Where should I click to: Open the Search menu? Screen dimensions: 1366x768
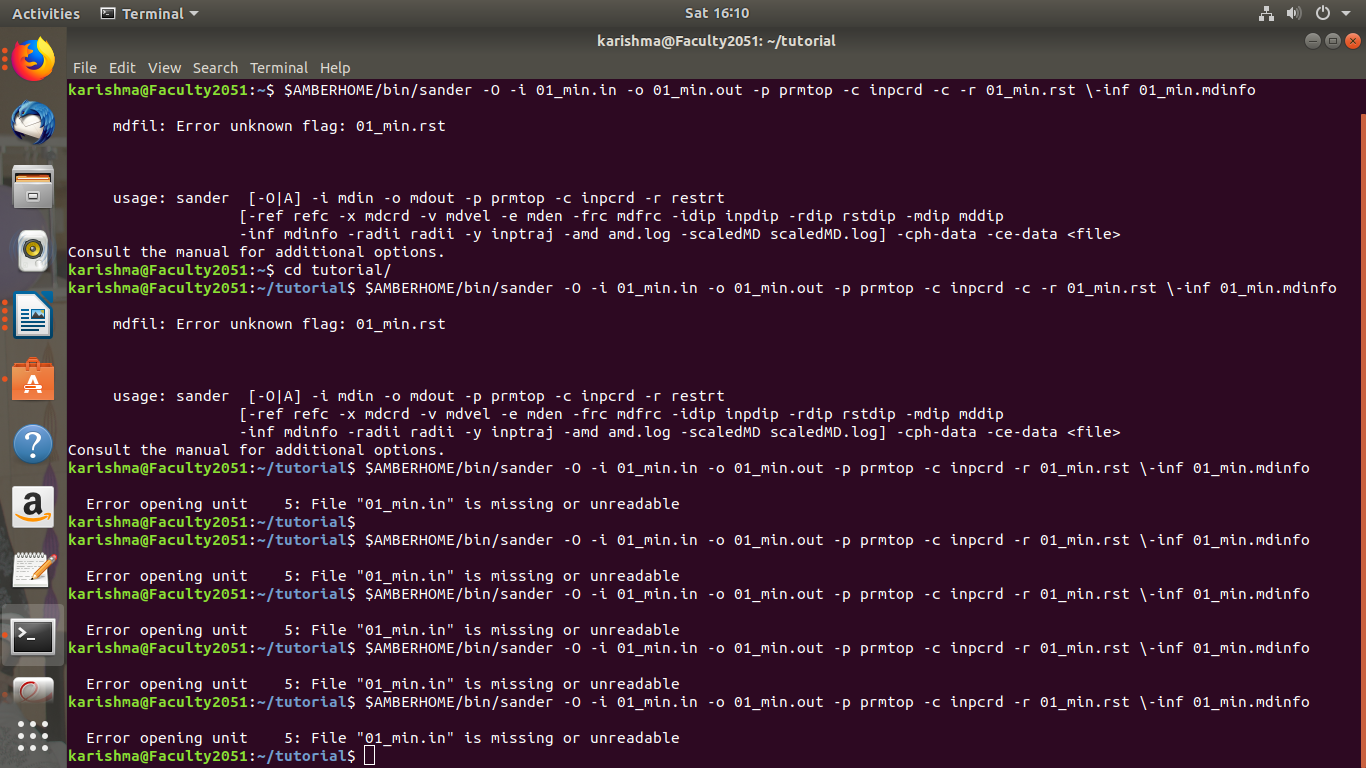215,68
